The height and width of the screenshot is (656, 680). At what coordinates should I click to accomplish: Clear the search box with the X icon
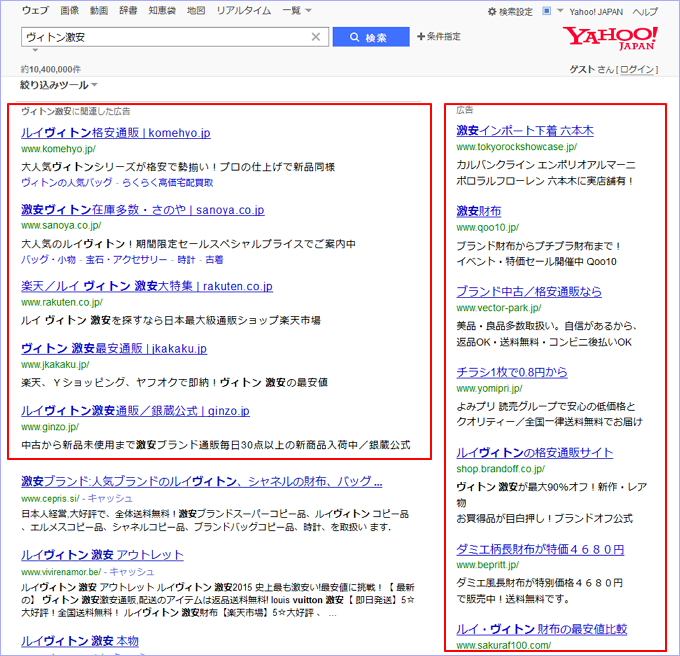(x=316, y=37)
